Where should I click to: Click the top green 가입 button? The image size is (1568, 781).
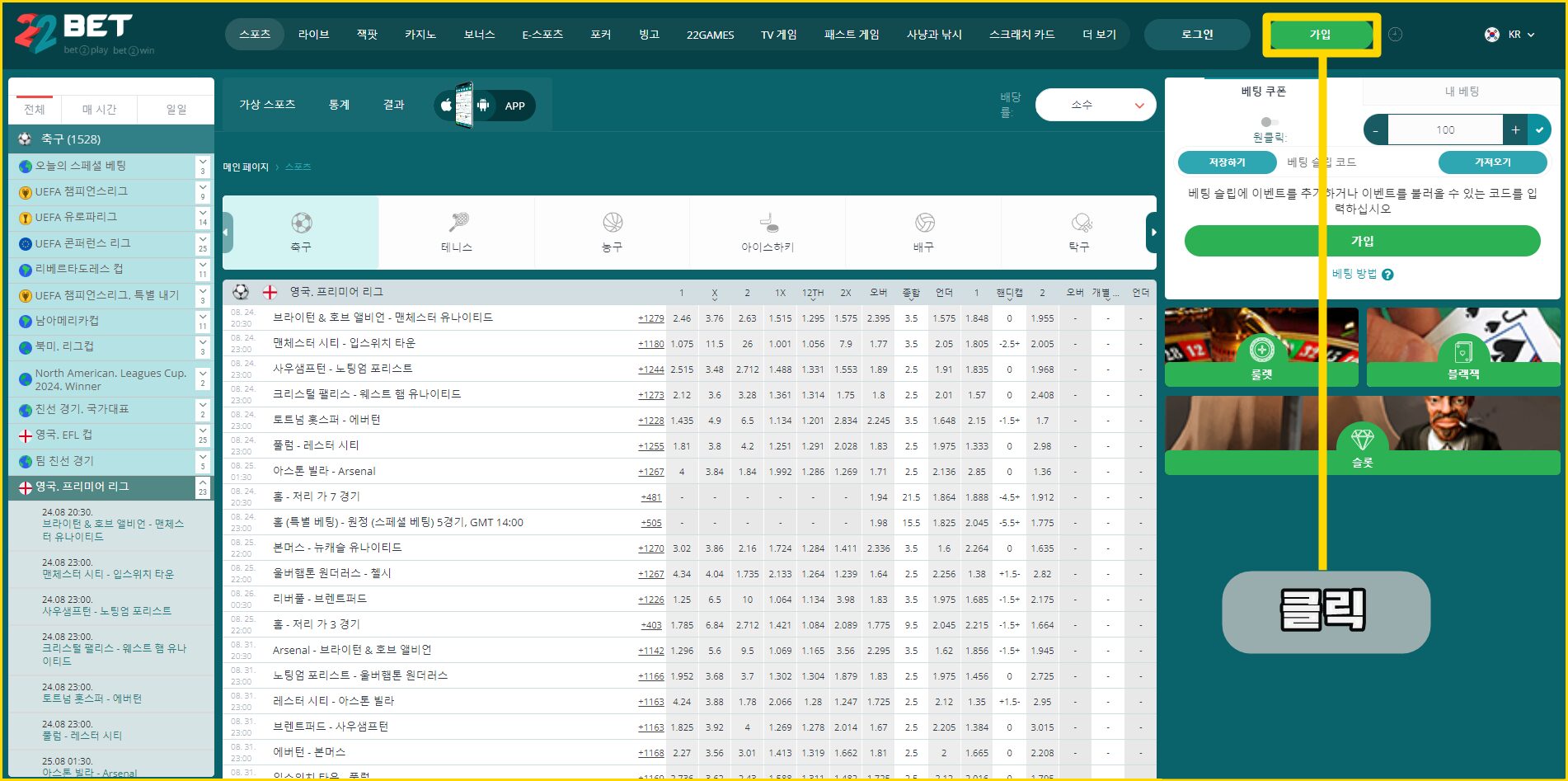(1321, 35)
